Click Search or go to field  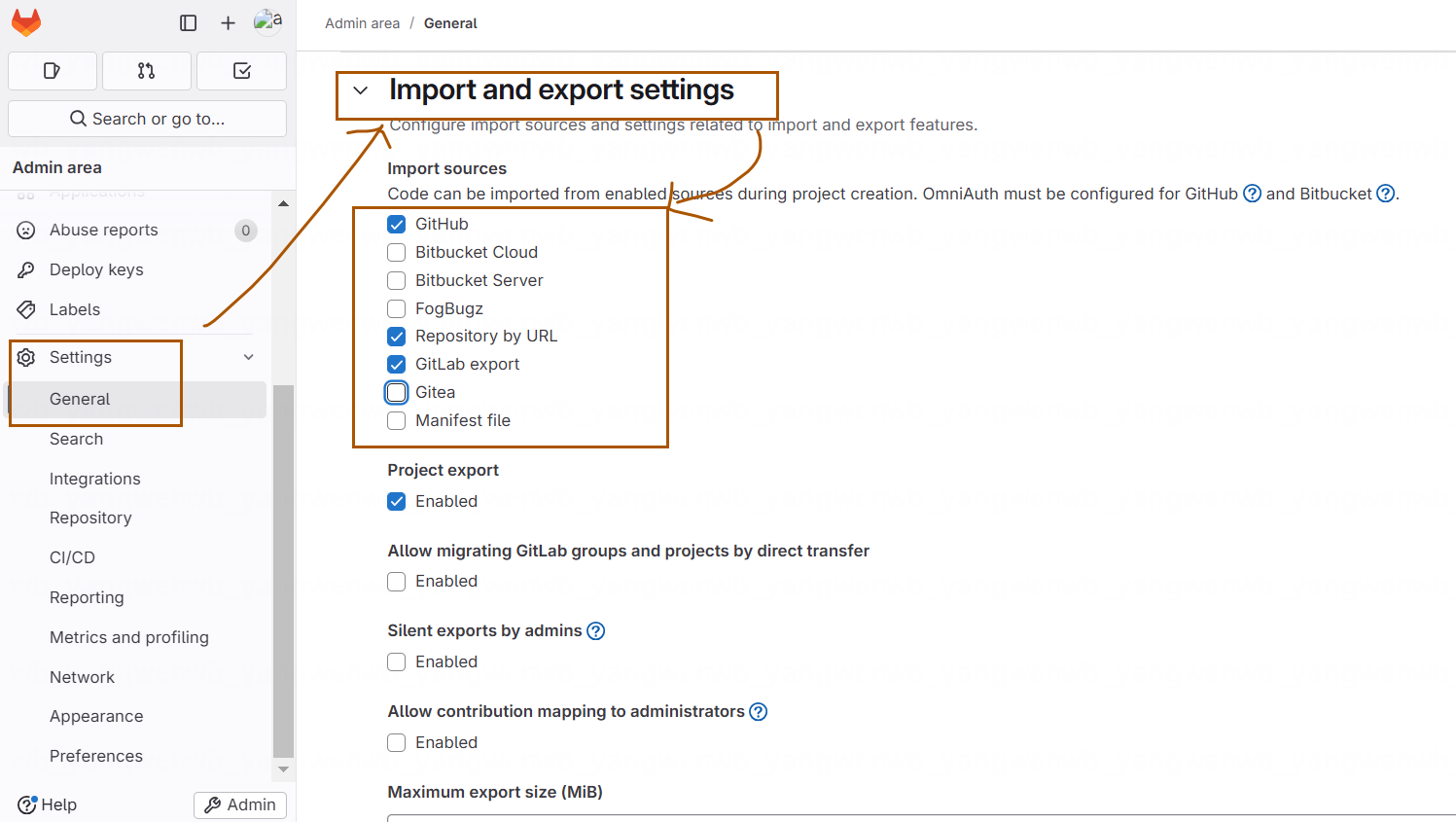click(x=147, y=119)
